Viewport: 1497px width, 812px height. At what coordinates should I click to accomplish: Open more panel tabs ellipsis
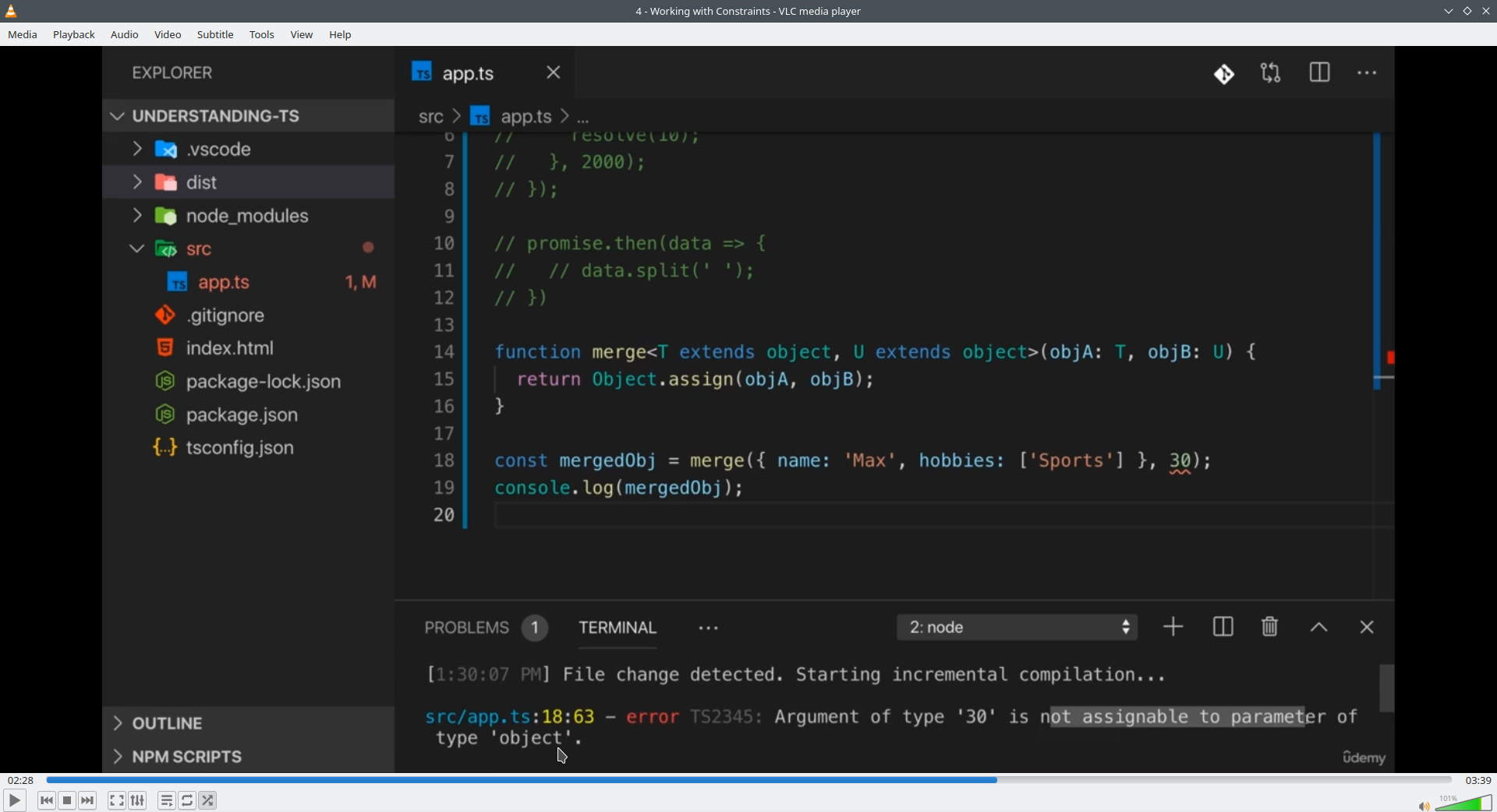(x=709, y=628)
